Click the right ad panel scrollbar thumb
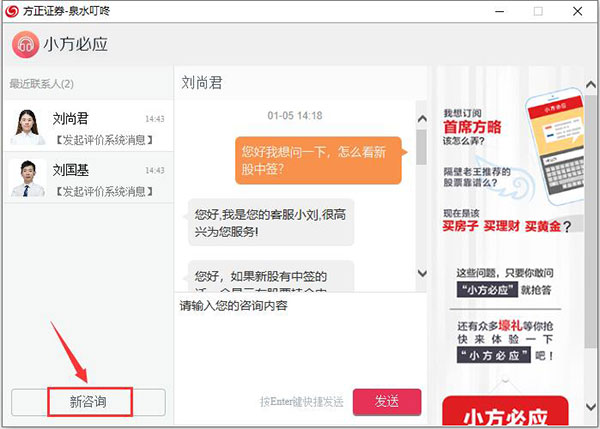600x429 pixels. [x=590, y=222]
